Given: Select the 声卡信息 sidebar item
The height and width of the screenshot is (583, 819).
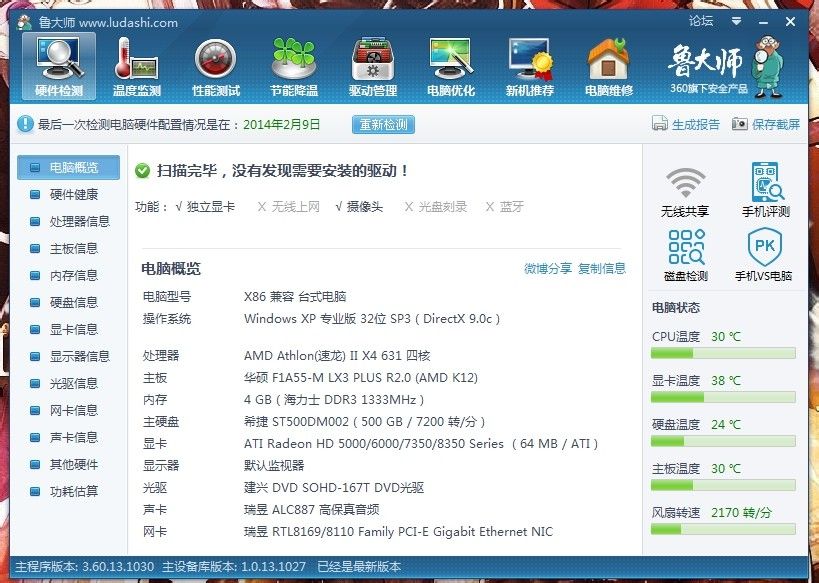Looking at the screenshot, I should 68,437.
